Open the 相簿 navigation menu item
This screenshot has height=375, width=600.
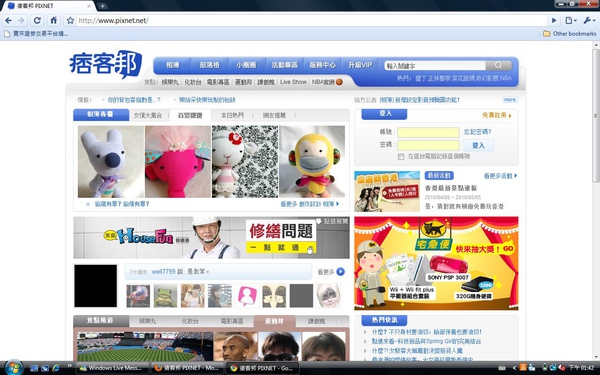pyautogui.click(x=173, y=65)
